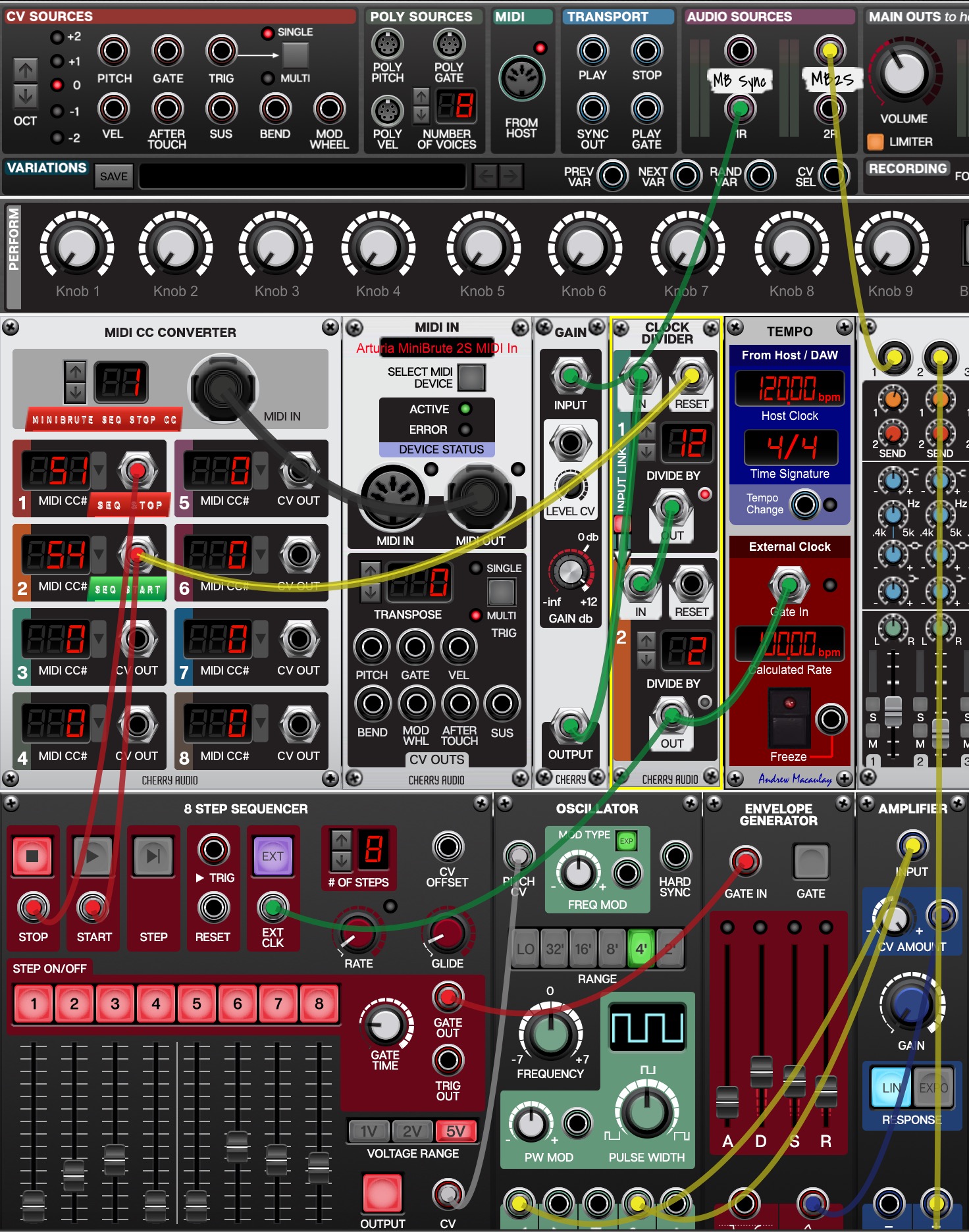Click the main VOLUME knob
The height and width of the screenshot is (1232, 969).
(904, 74)
